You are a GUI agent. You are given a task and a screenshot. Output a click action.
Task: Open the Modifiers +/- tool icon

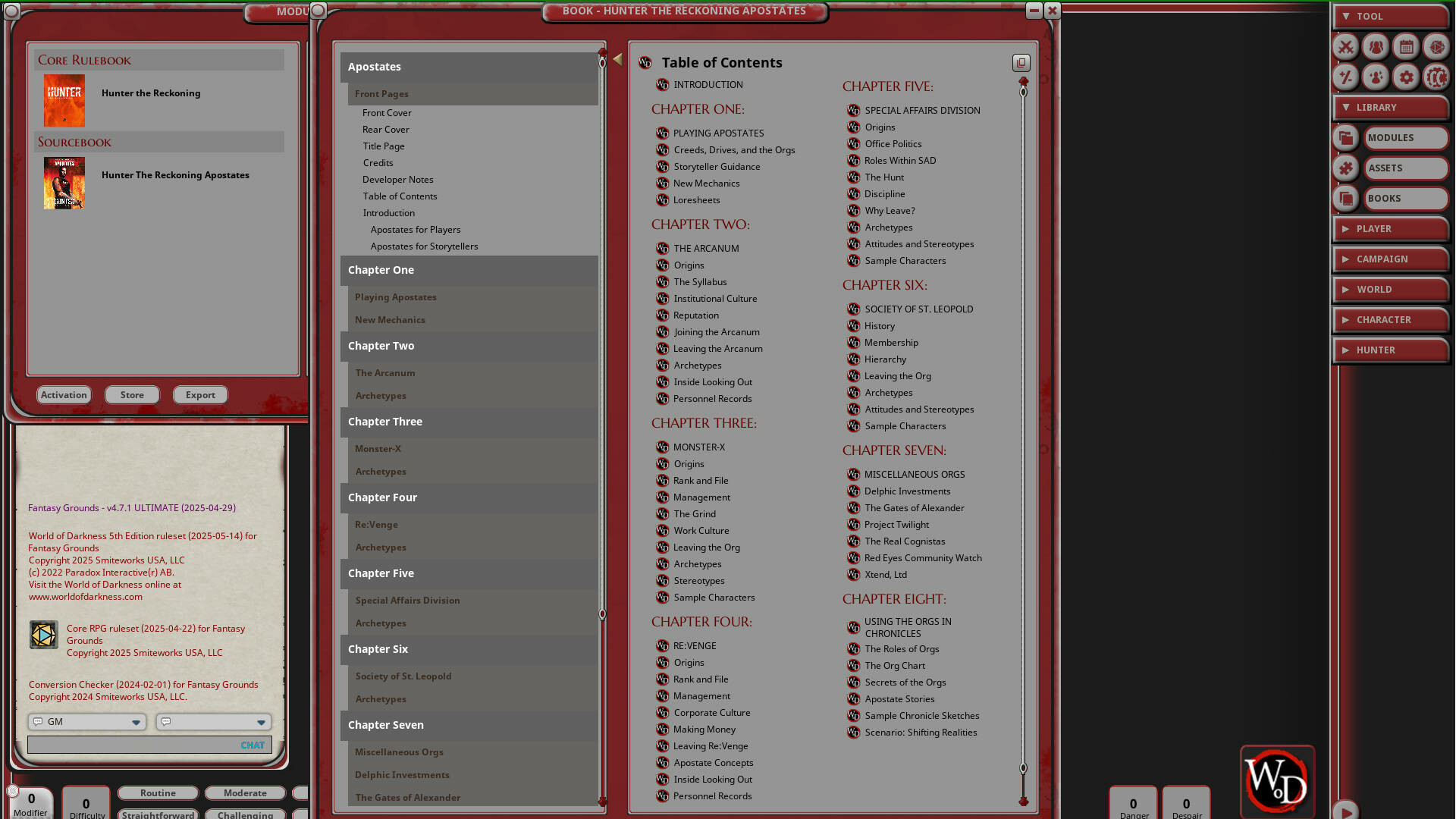click(1345, 77)
